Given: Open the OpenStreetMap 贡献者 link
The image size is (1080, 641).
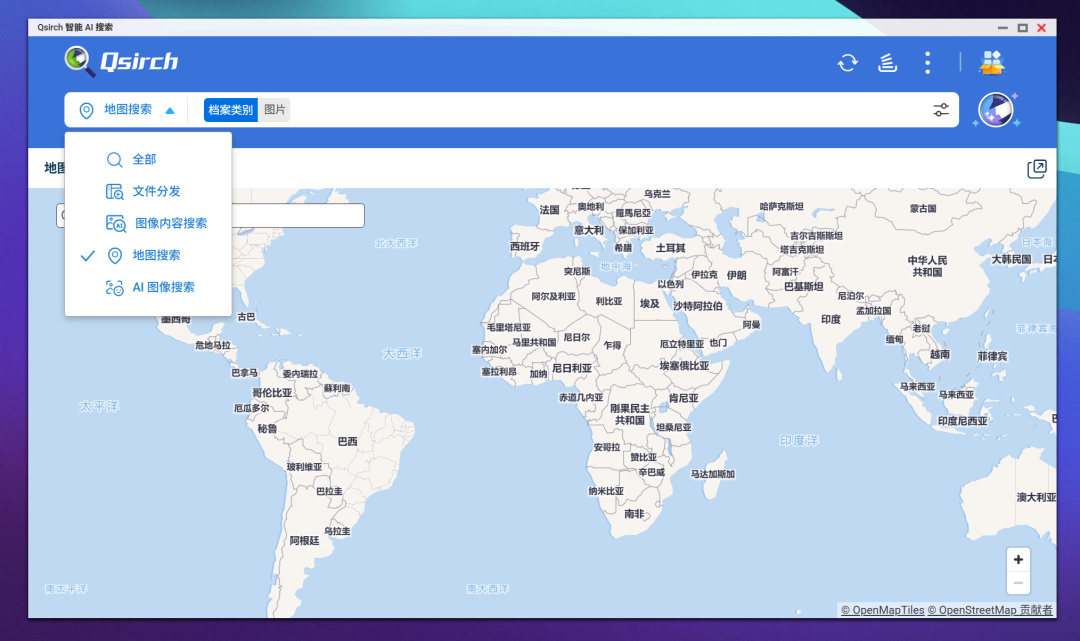Looking at the screenshot, I should pyautogui.click(x=990, y=610).
